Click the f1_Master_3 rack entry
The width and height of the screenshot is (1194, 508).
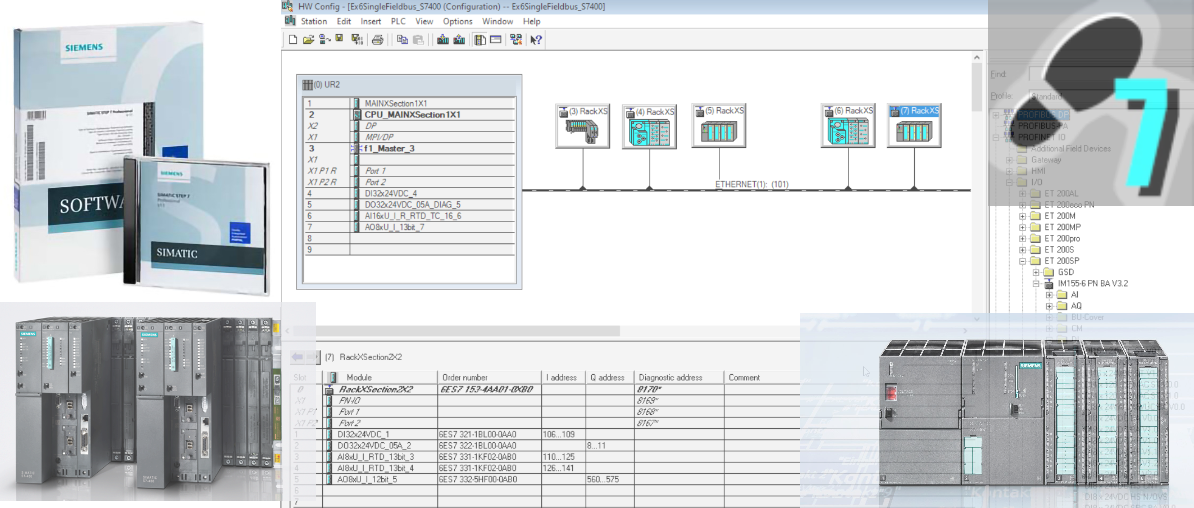[x=390, y=148]
